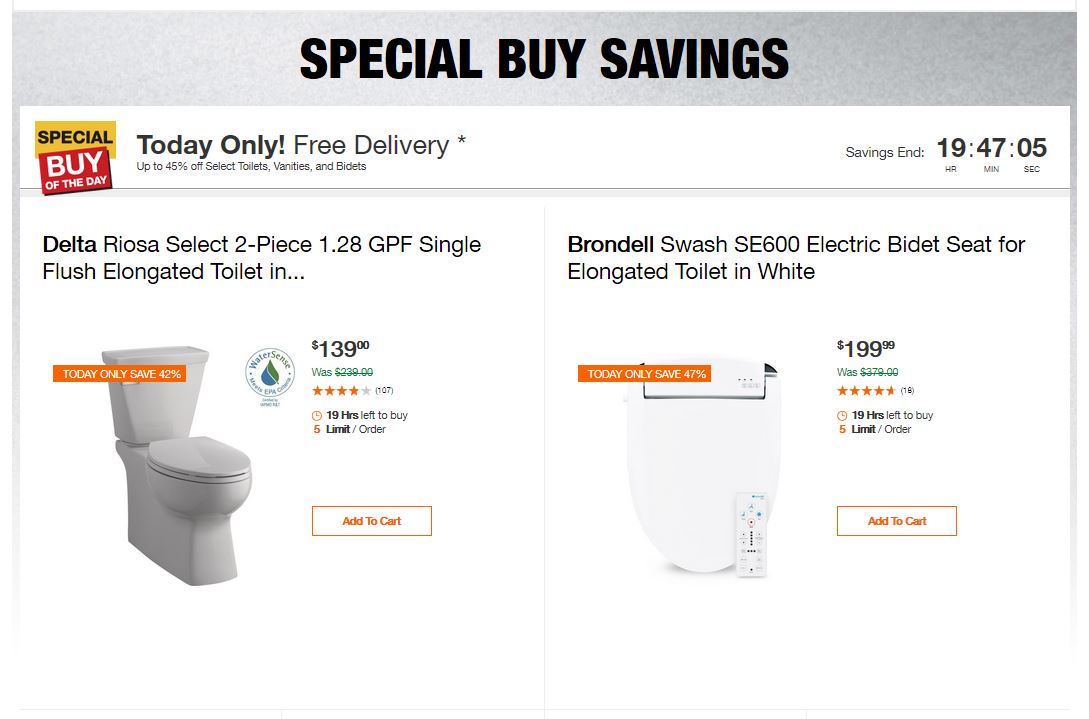
Task: Open the Brondell Swash SE600 title link
Action: click(x=795, y=258)
